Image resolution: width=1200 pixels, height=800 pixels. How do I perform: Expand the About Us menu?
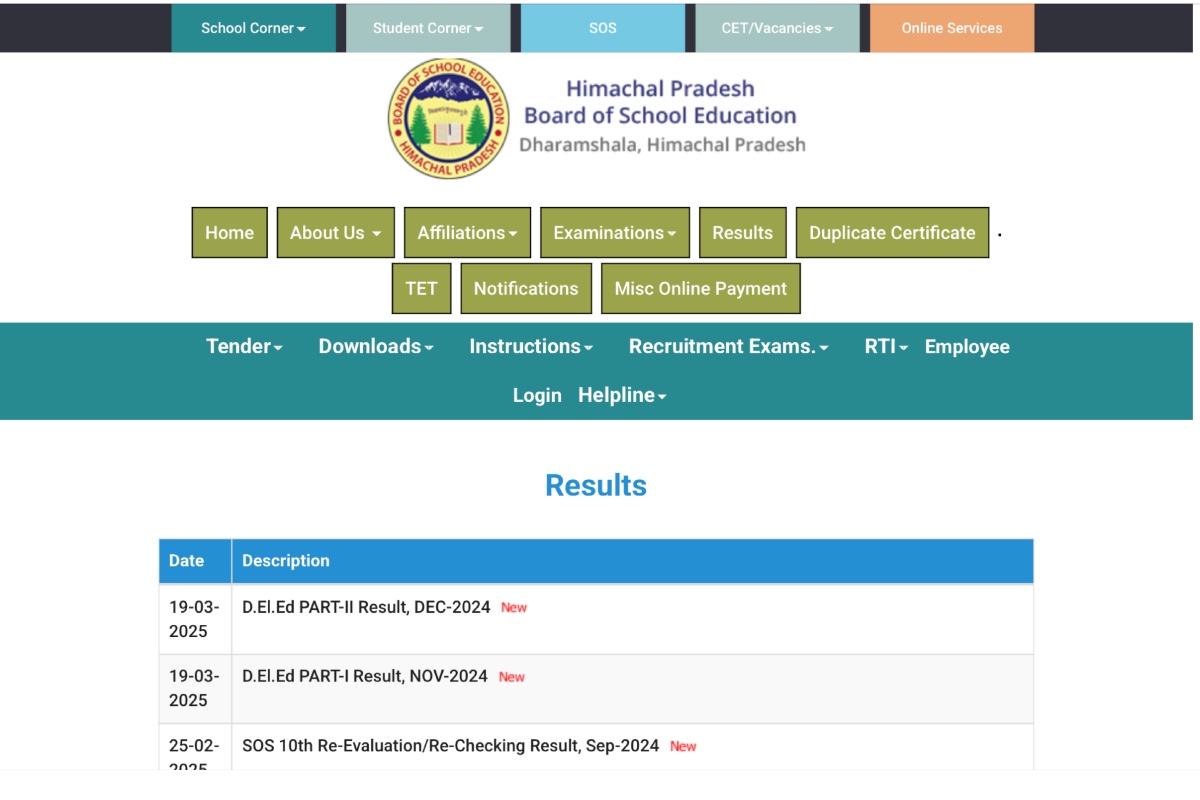click(336, 233)
